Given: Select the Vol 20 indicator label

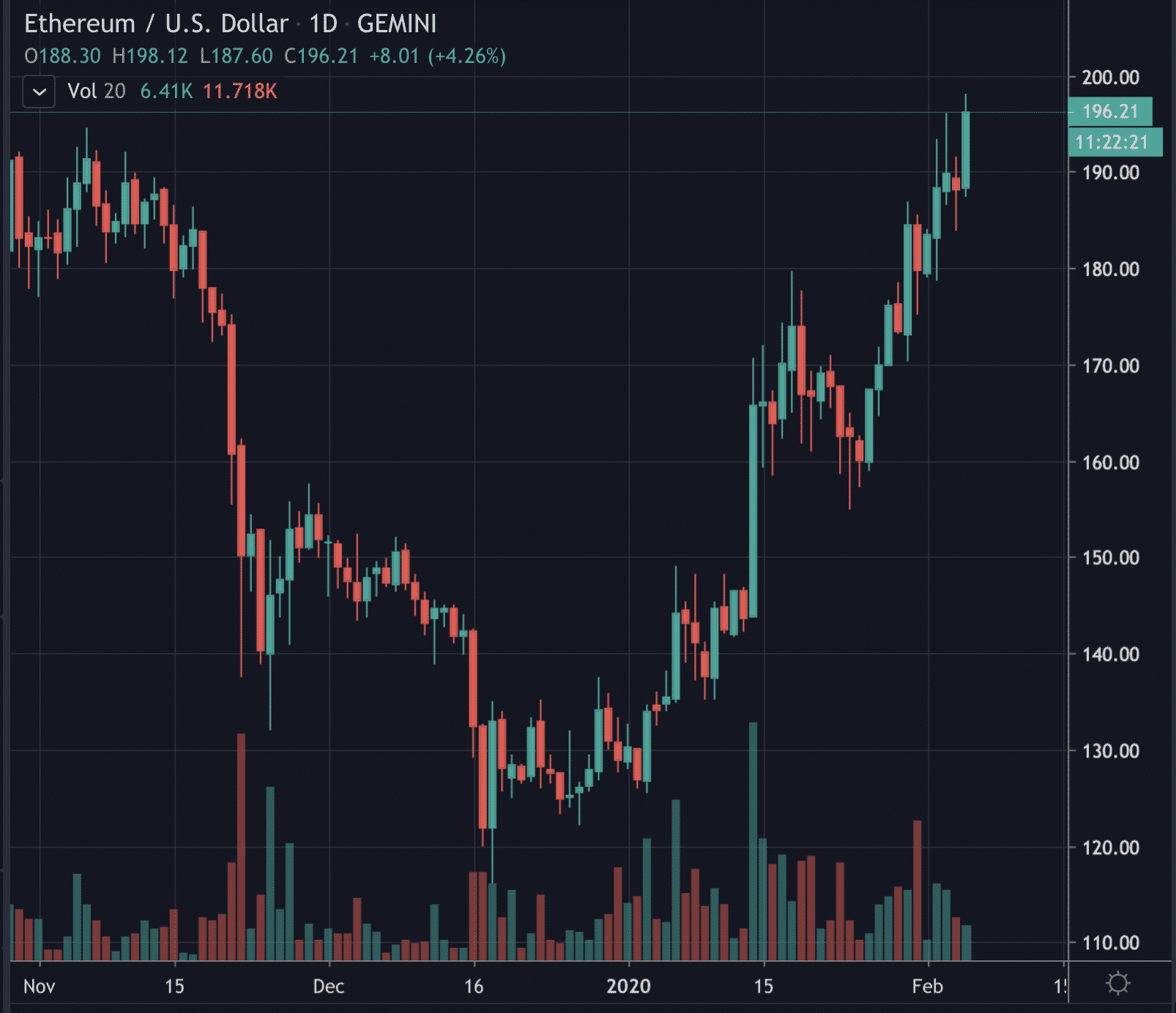Looking at the screenshot, I should pyautogui.click(x=97, y=91).
